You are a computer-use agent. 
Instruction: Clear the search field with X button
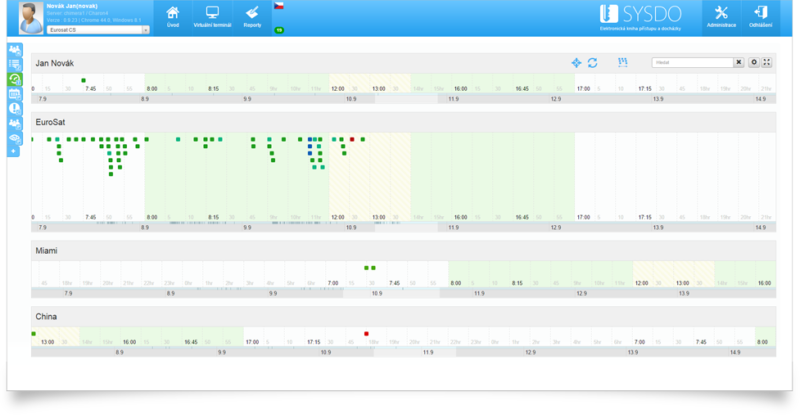pos(739,62)
